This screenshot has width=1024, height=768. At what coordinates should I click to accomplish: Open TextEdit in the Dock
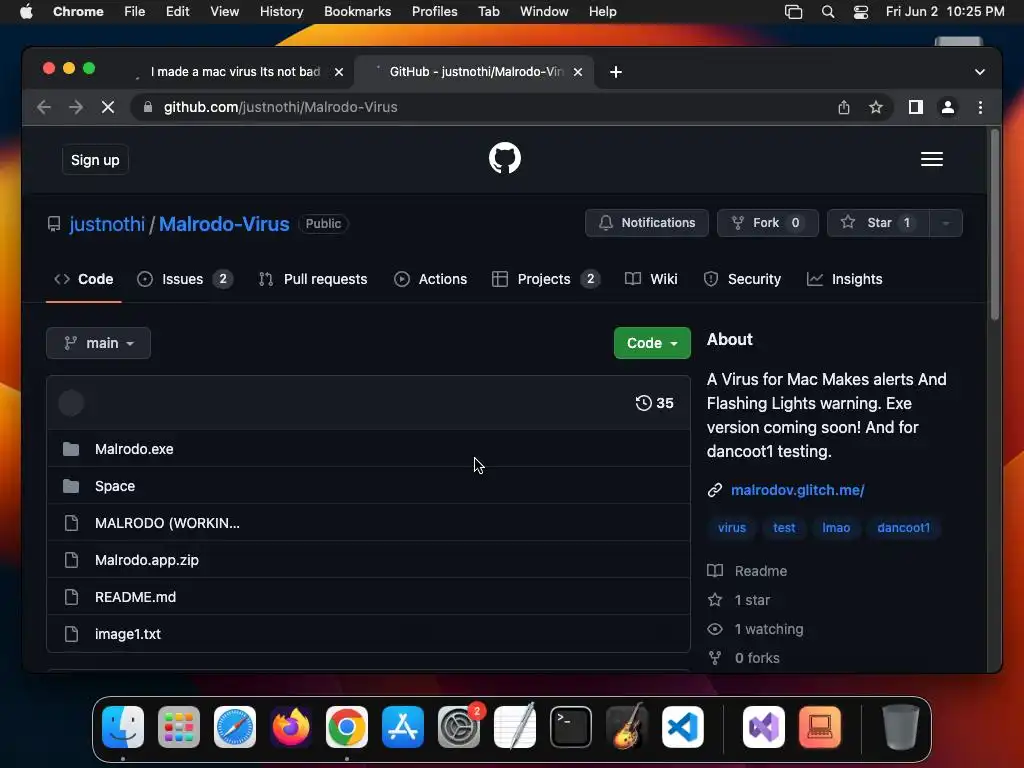[515, 727]
